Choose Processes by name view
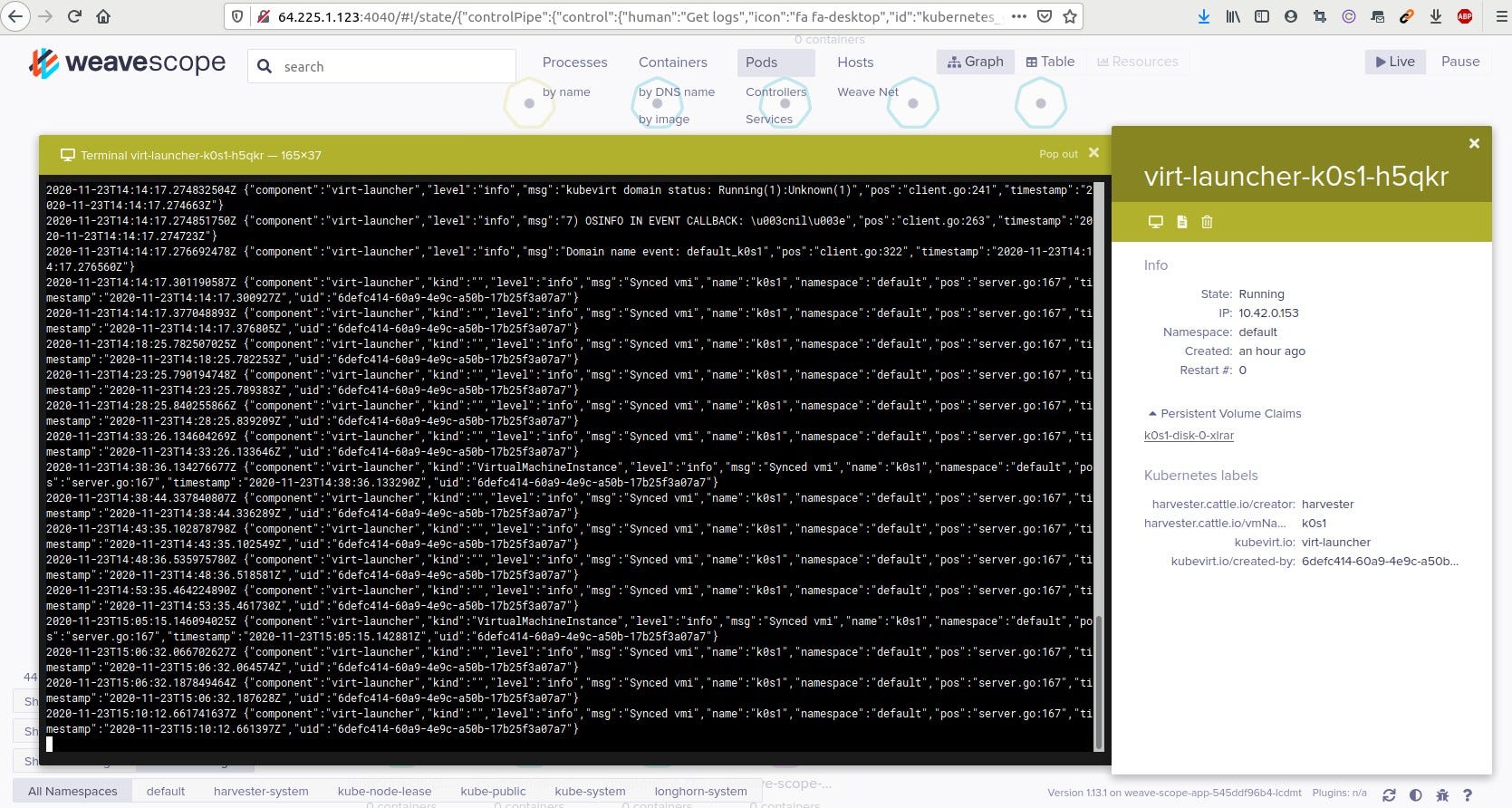The height and width of the screenshot is (808, 1512). pos(566,91)
